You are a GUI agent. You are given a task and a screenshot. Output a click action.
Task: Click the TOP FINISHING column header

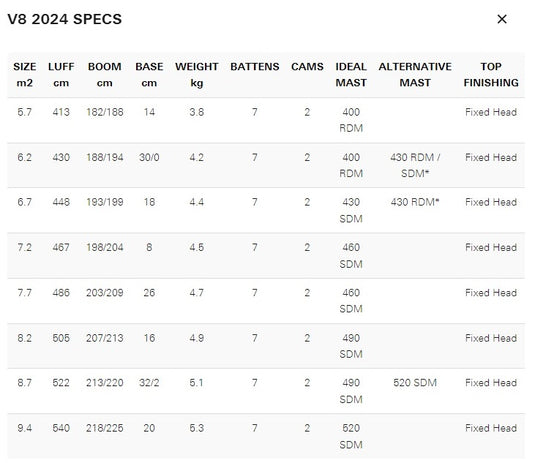[491, 74]
